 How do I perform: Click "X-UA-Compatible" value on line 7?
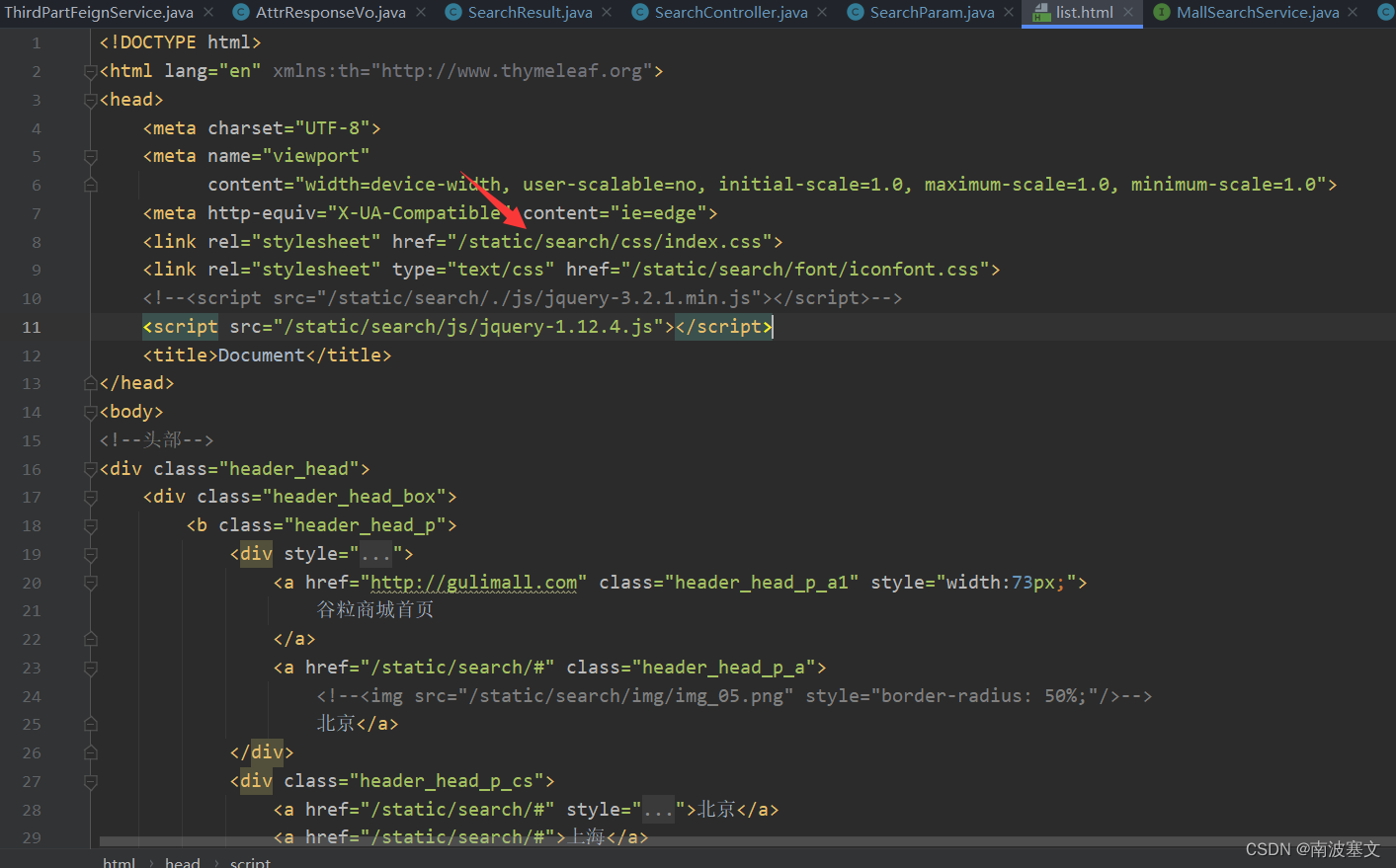420,213
